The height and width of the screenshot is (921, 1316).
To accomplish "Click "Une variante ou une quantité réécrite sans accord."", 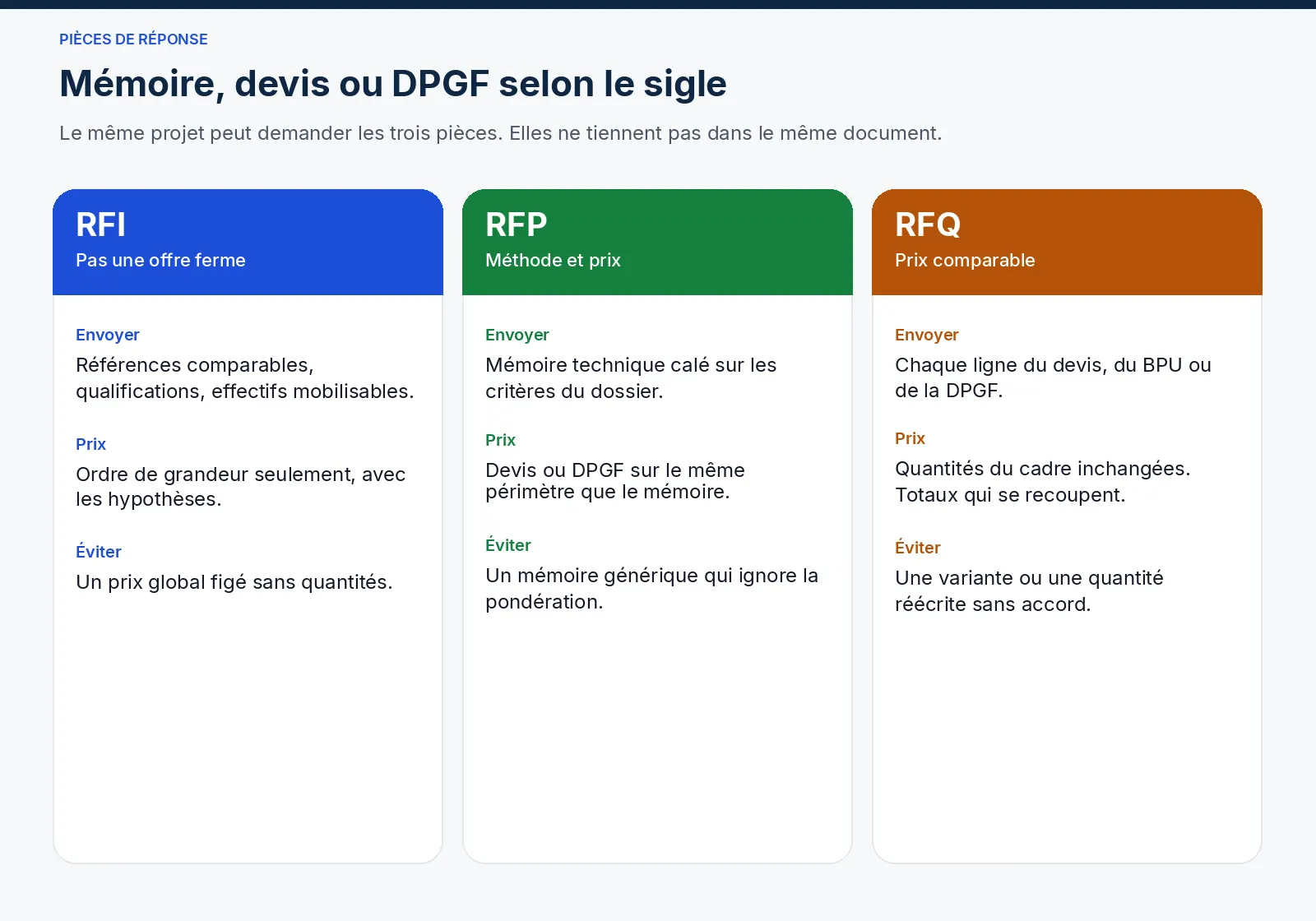I will click(1029, 591).
